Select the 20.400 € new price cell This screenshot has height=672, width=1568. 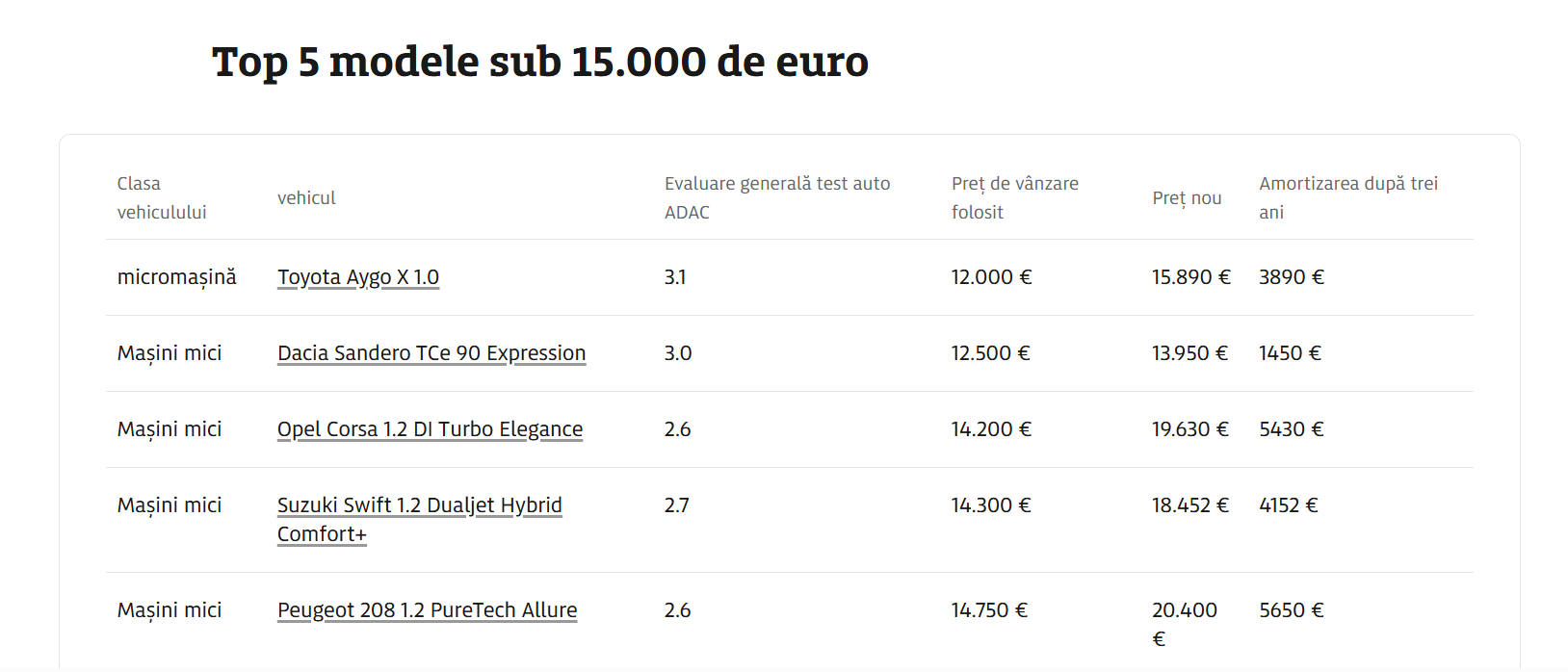click(1184, 623)
